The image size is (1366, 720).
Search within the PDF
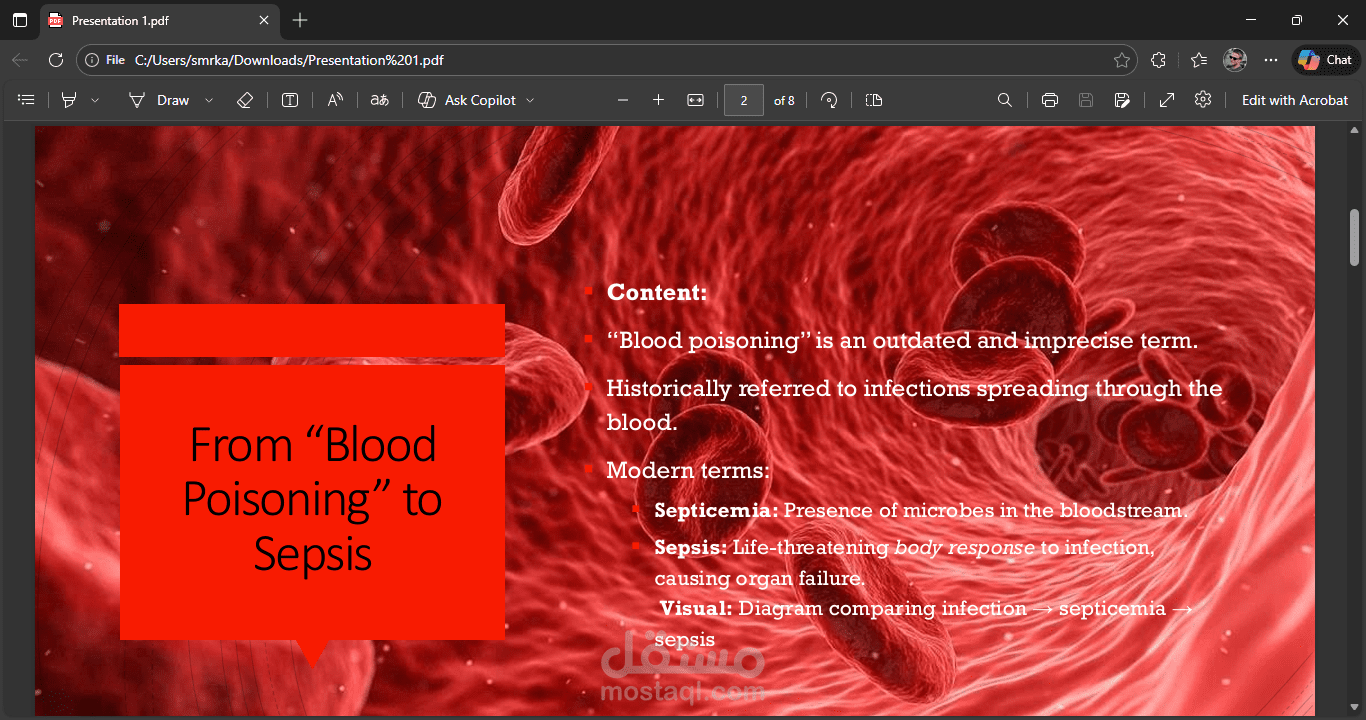coord(1005,100)
